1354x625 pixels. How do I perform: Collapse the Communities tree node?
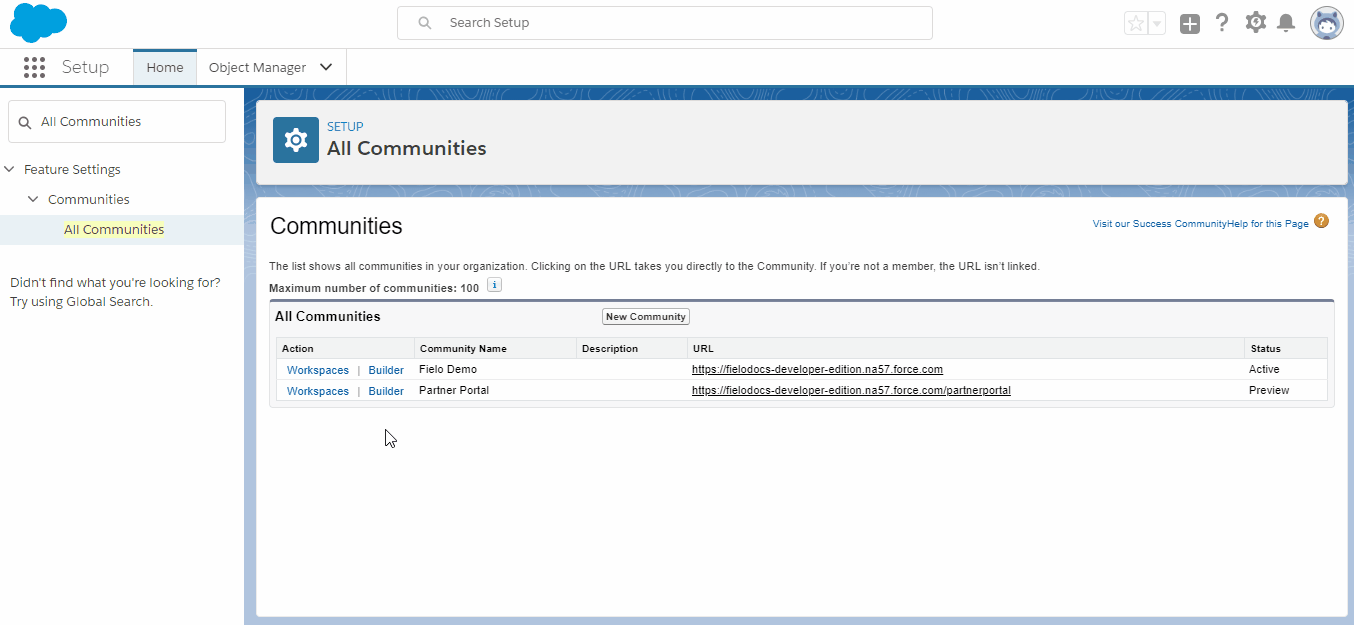(33, 199)
